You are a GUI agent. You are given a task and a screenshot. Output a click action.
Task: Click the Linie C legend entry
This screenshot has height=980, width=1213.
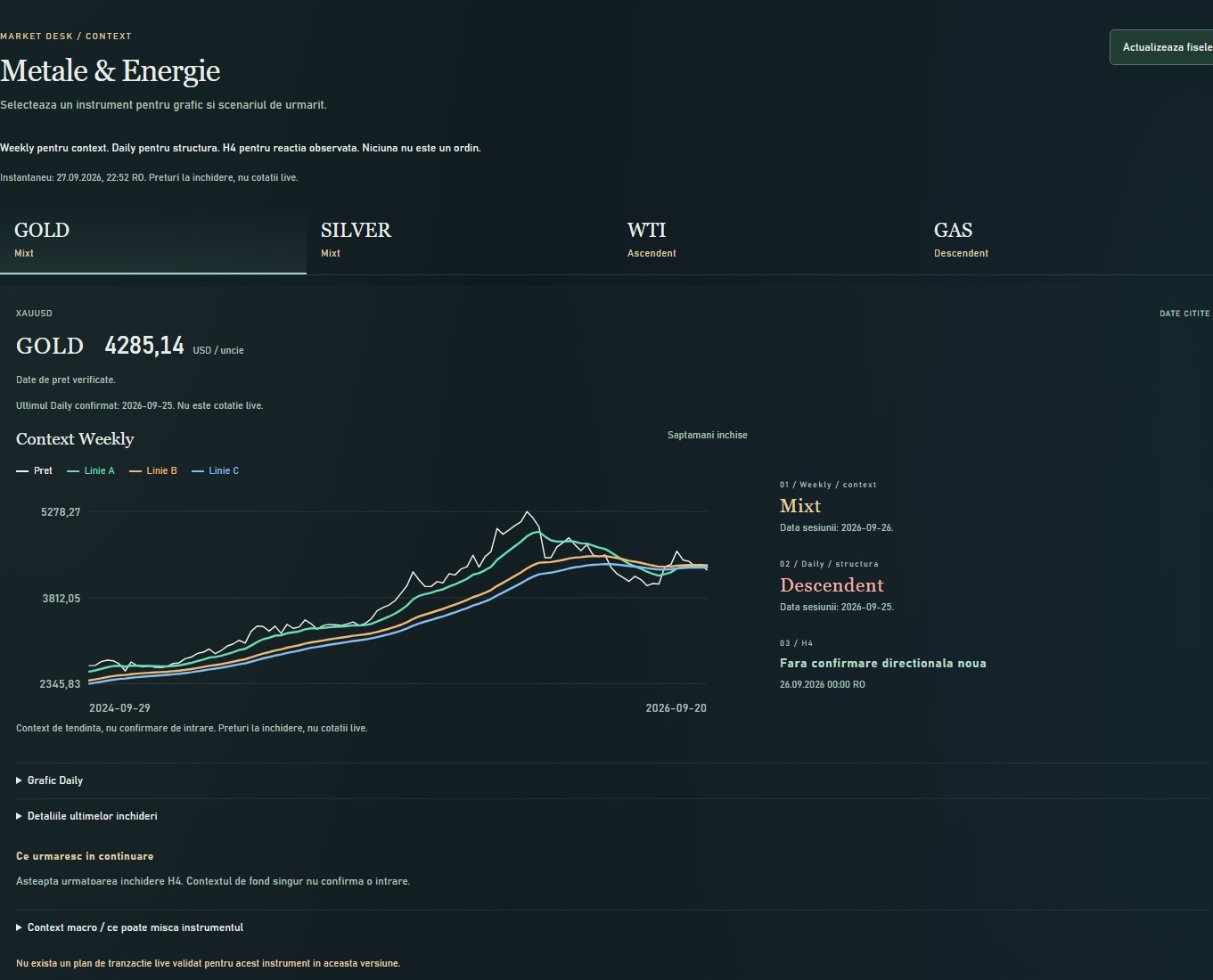pos(216,470)
